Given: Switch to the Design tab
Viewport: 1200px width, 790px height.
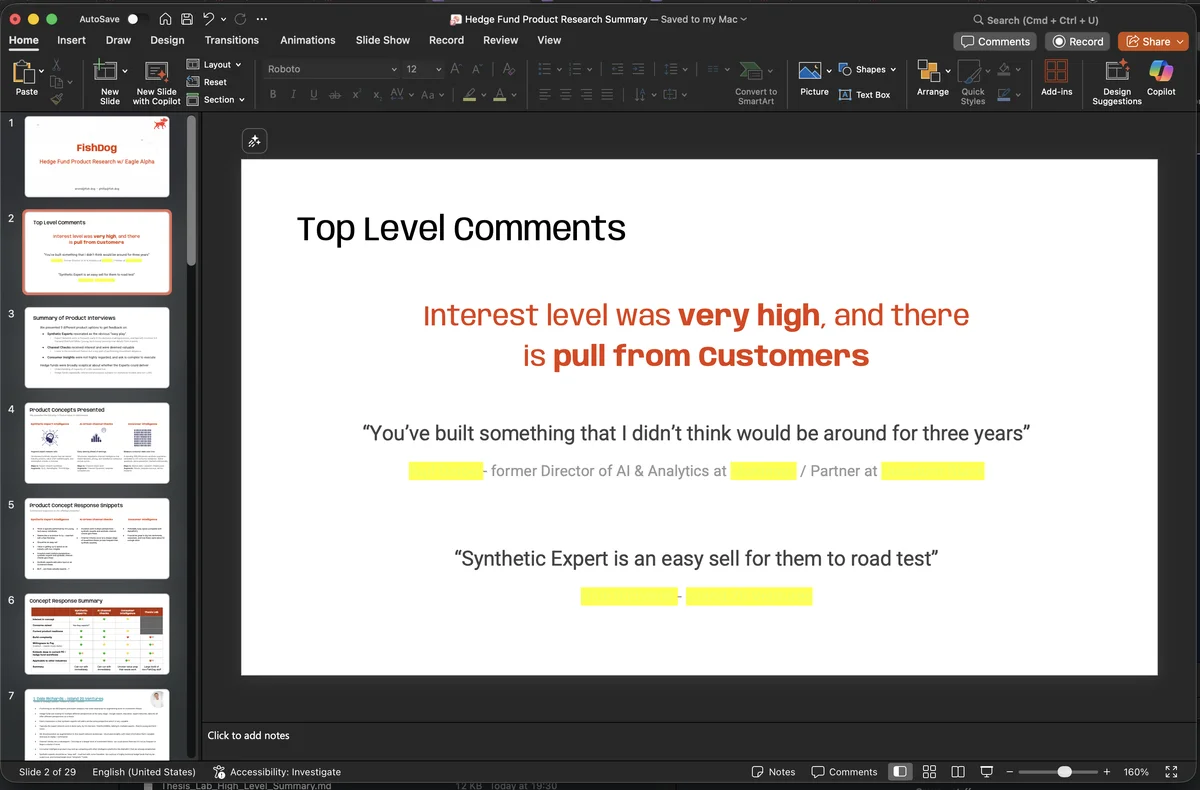Looking at the screenshot, I should [167, 40].
